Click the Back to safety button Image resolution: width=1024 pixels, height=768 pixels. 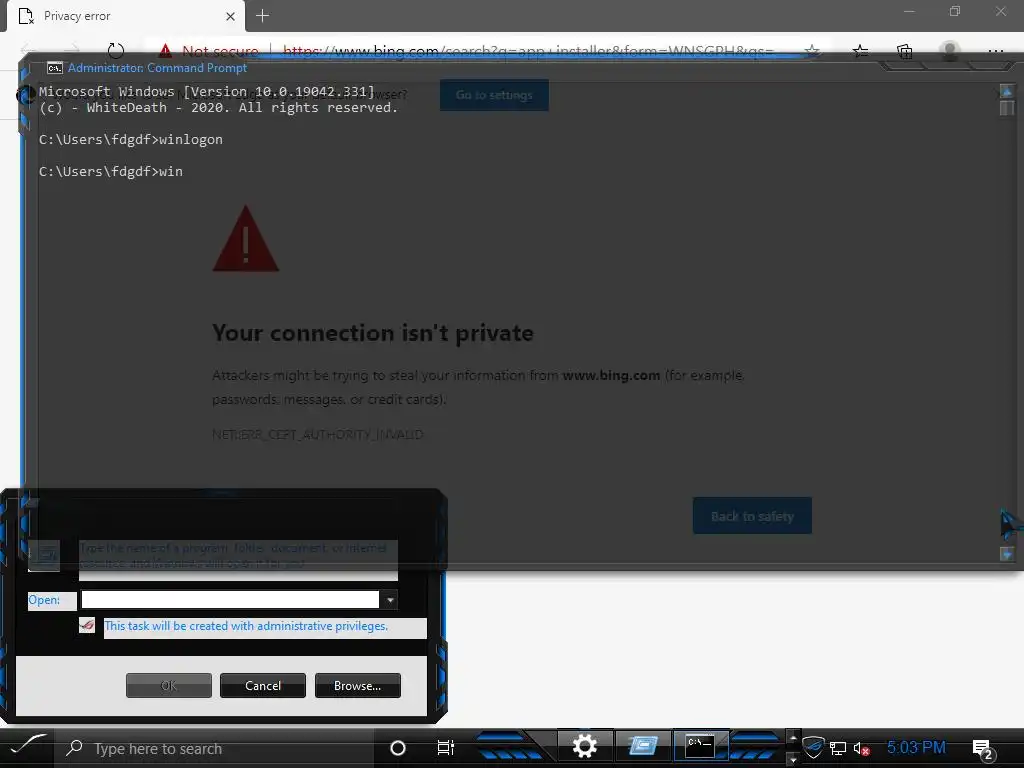click(752, 516)
